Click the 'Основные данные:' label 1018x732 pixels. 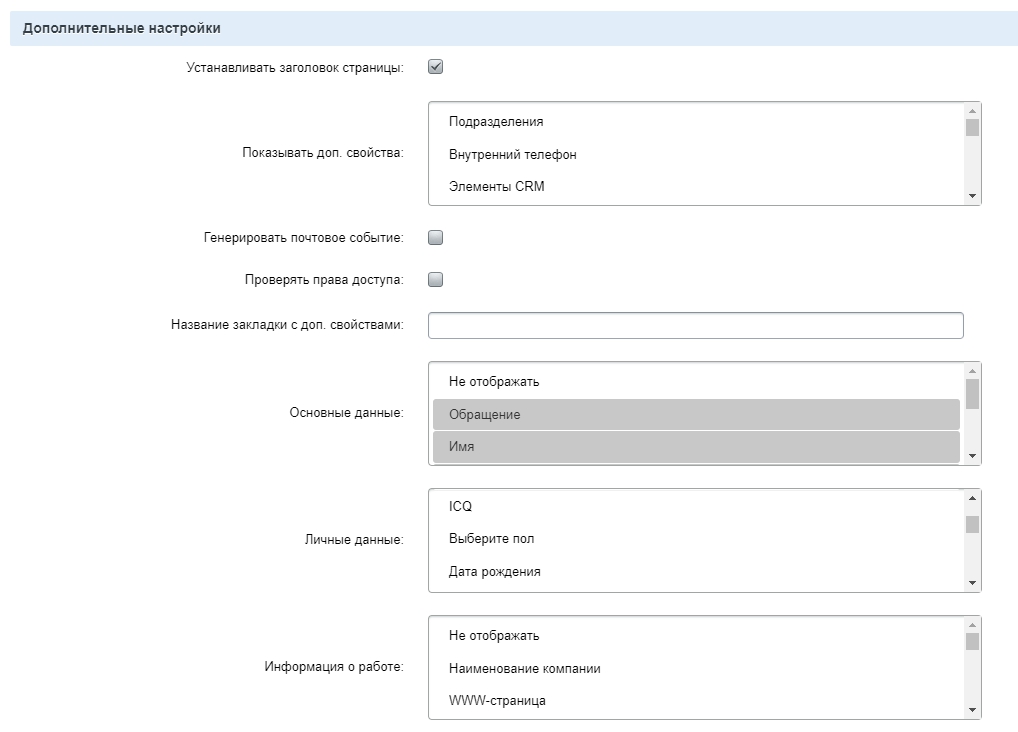pos(346,412)
